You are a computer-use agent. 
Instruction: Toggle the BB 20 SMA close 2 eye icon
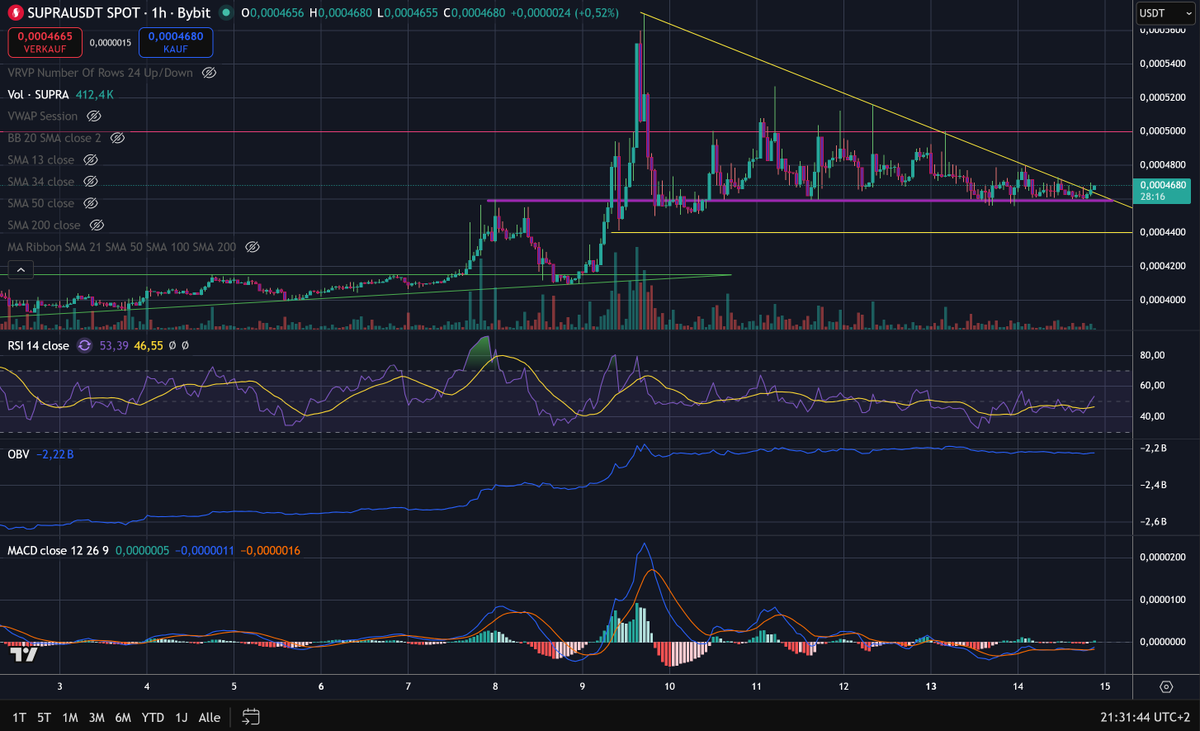pyautogui.click(x=118, y=138)
